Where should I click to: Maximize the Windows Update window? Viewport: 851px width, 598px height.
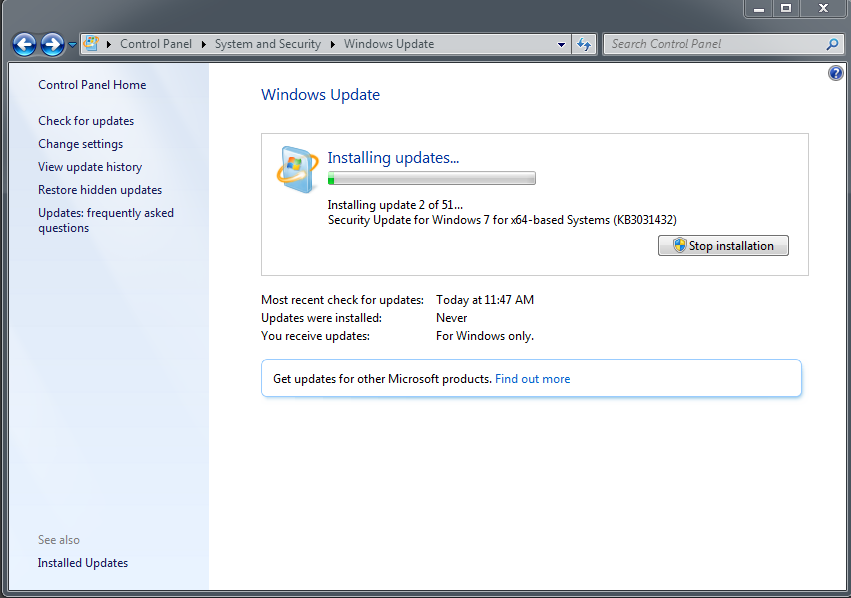coord(785,8)
